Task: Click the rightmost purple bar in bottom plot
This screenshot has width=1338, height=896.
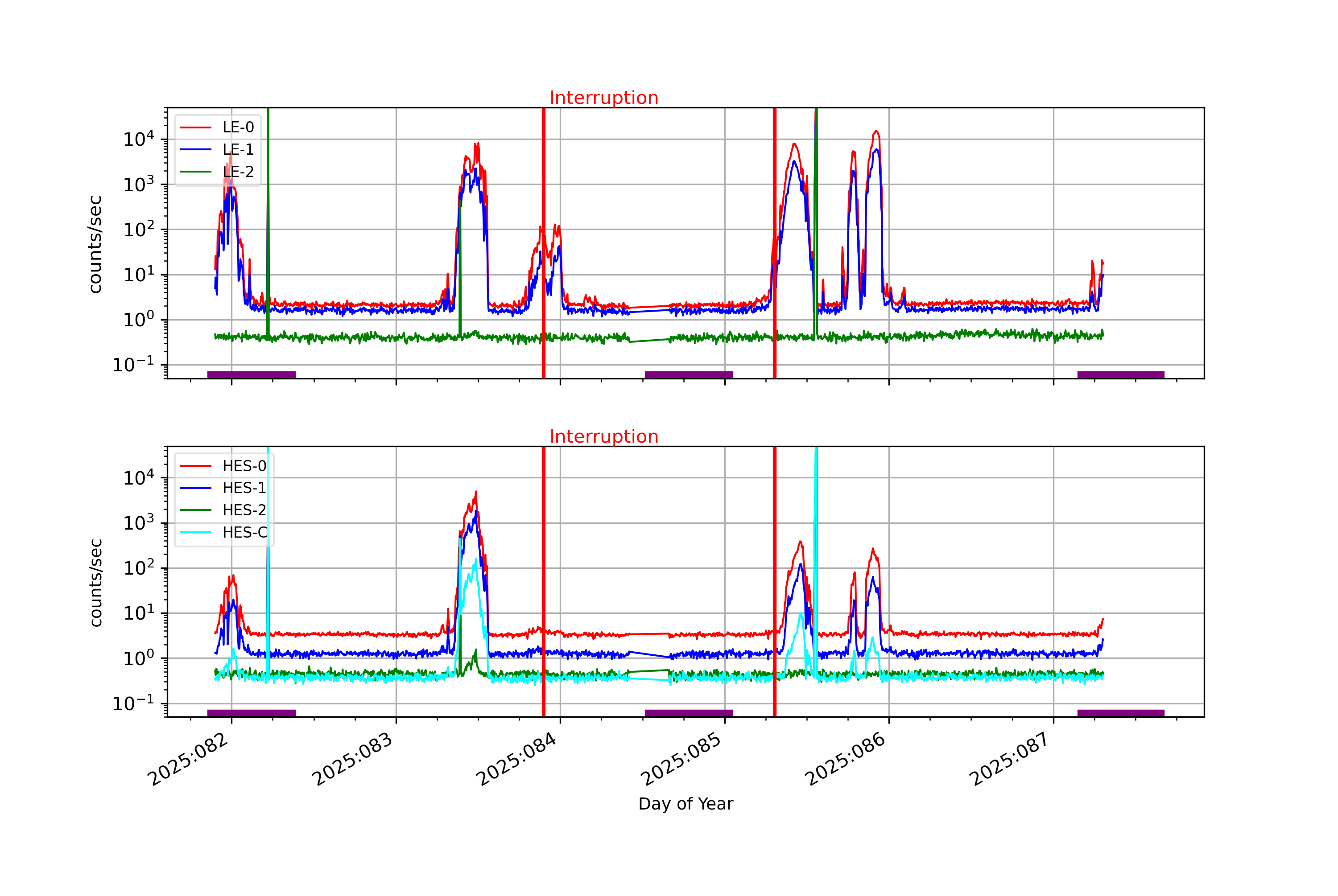Action: pyautogui.click(x=1120, y=713)
